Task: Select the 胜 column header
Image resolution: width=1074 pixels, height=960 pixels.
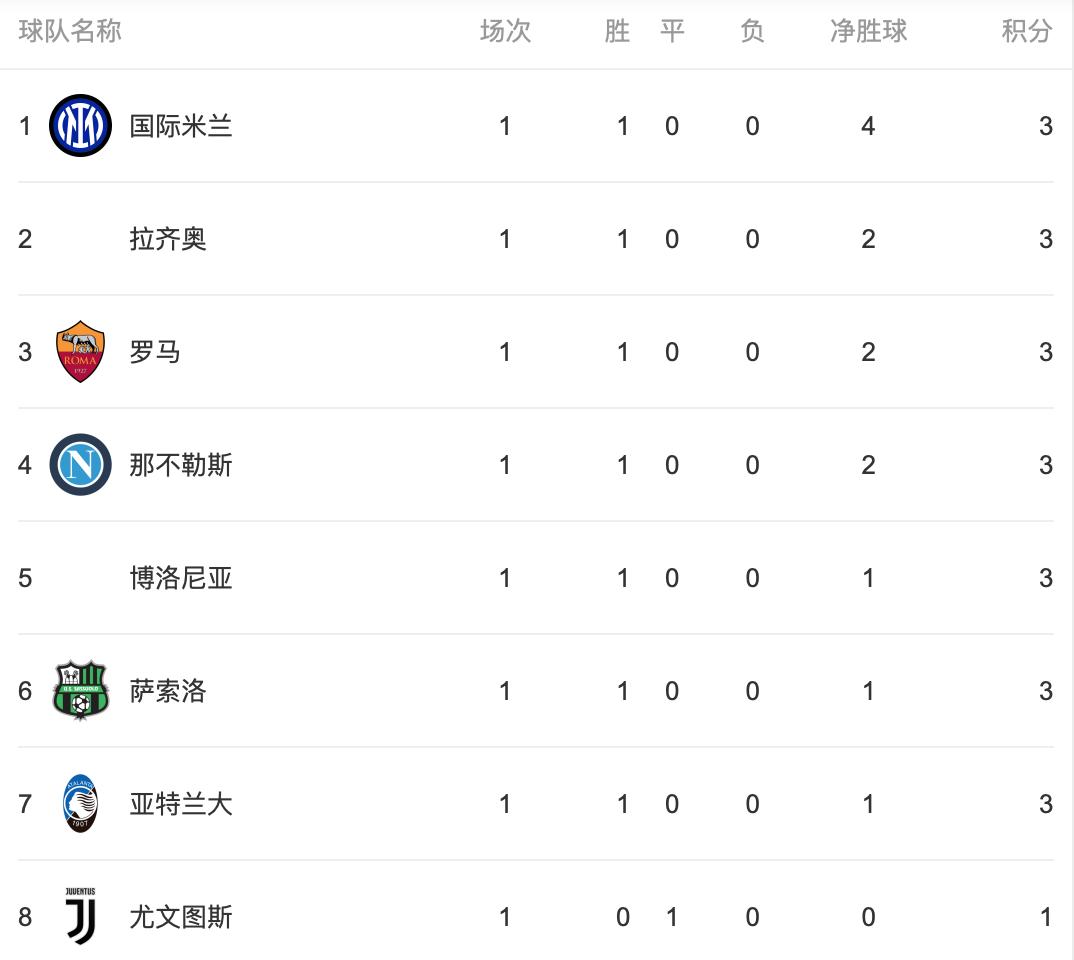Action: [x=617, y=32]
